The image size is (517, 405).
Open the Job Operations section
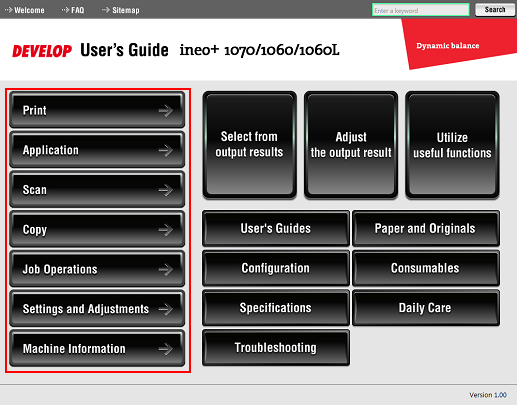97,269
